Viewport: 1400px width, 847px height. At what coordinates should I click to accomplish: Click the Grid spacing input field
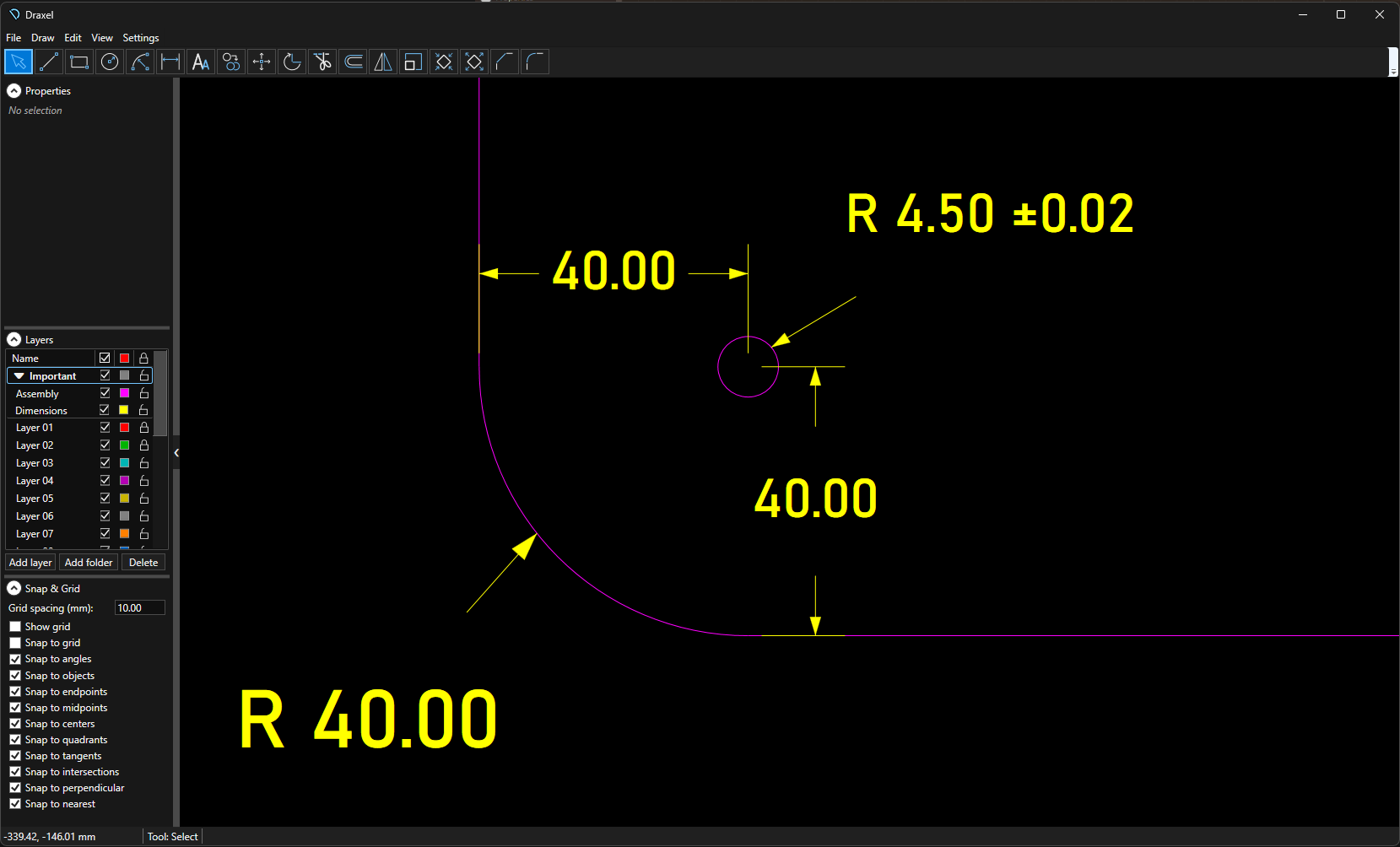click(140, 608)
